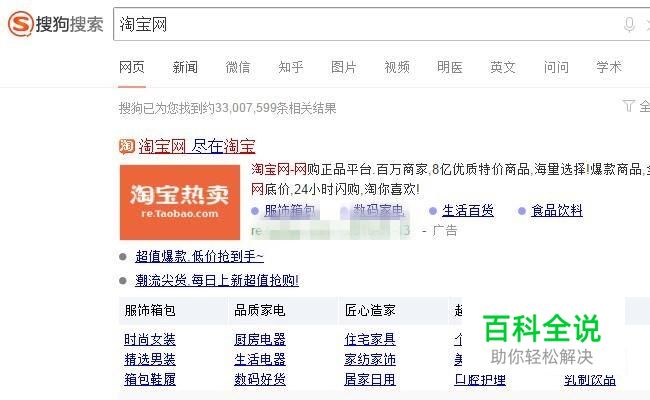Open the 家纺家饰 link
Screen dimensions: 650x400
[x=370, y=359]
